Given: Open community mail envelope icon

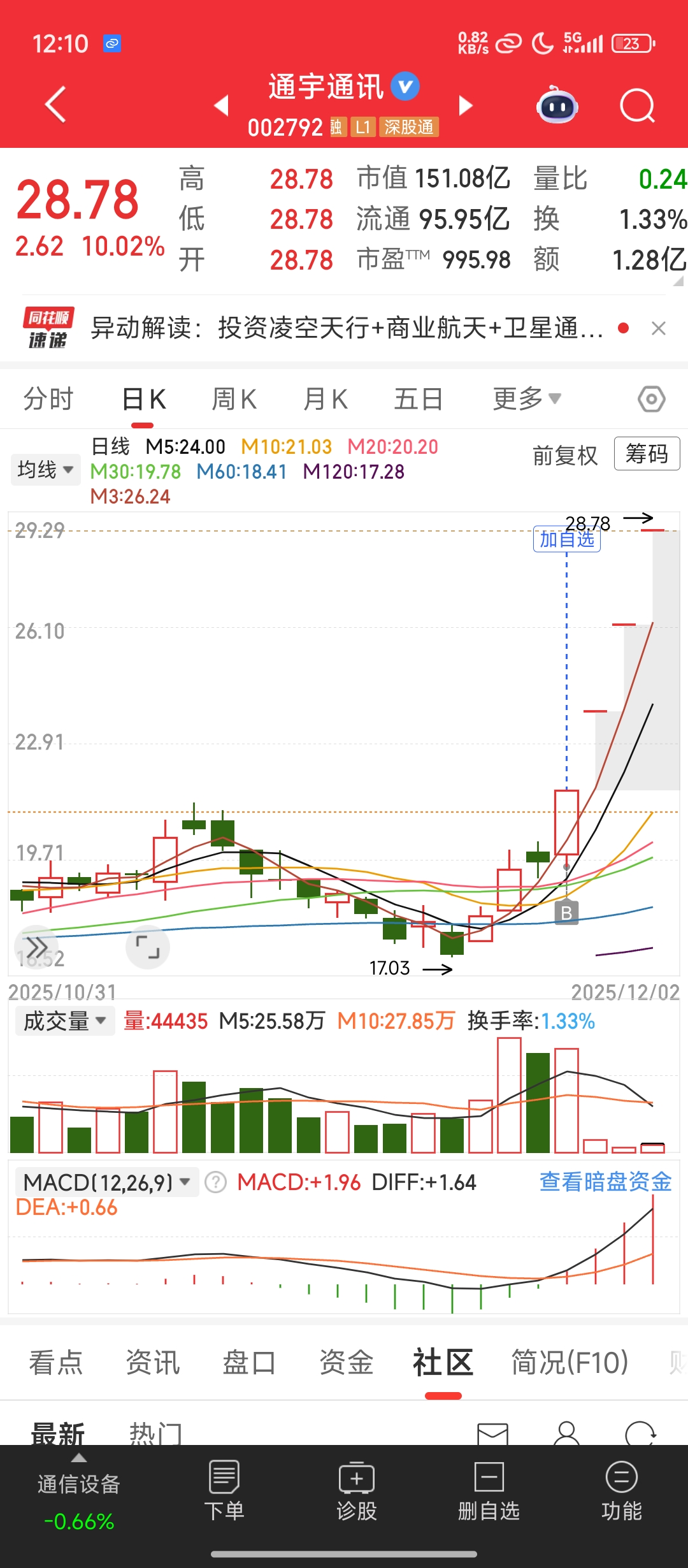Looking at the screenshot, I should [x=492, y=1434].
